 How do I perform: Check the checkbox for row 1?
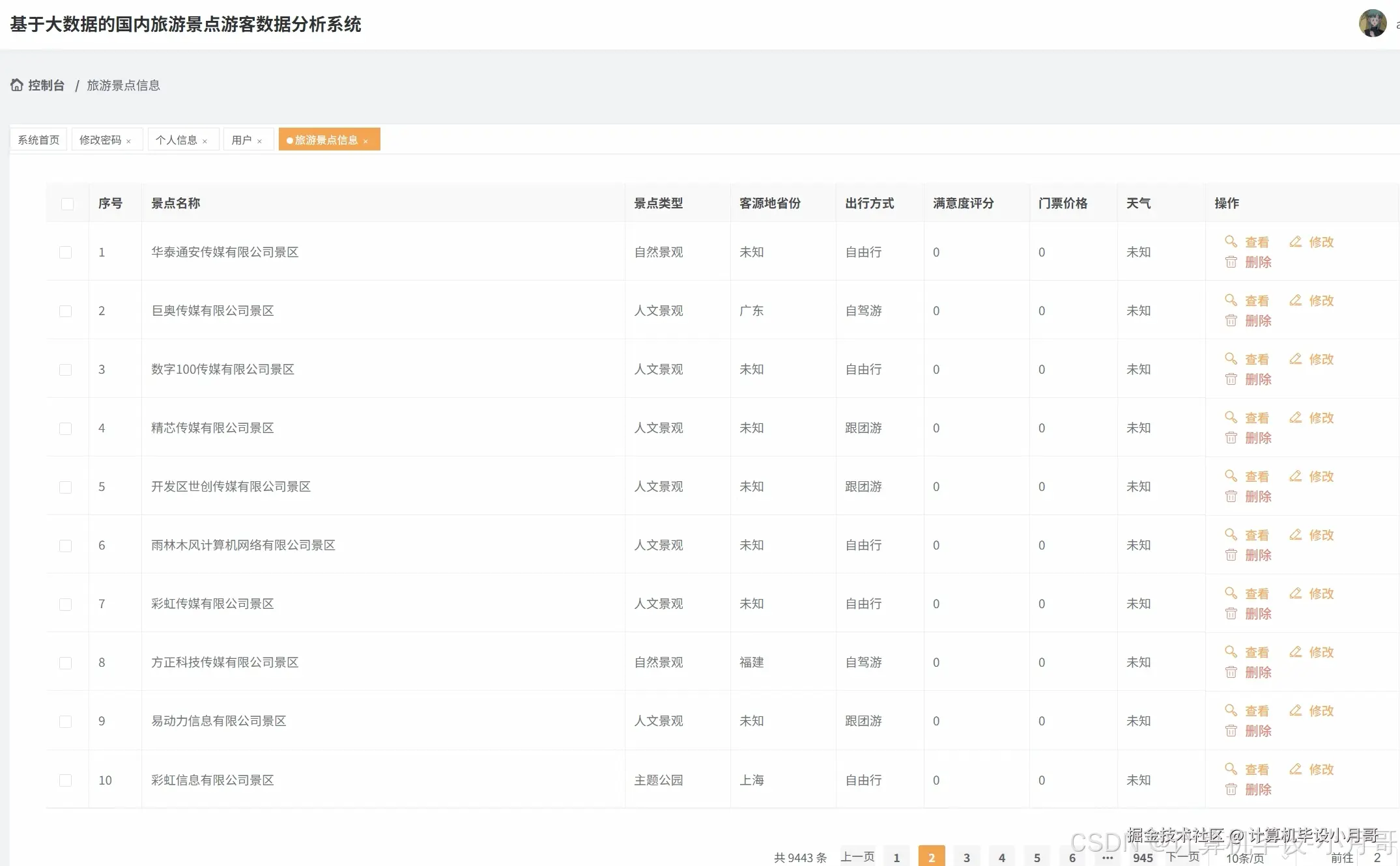pyautogui.click(x=65, y=252)
